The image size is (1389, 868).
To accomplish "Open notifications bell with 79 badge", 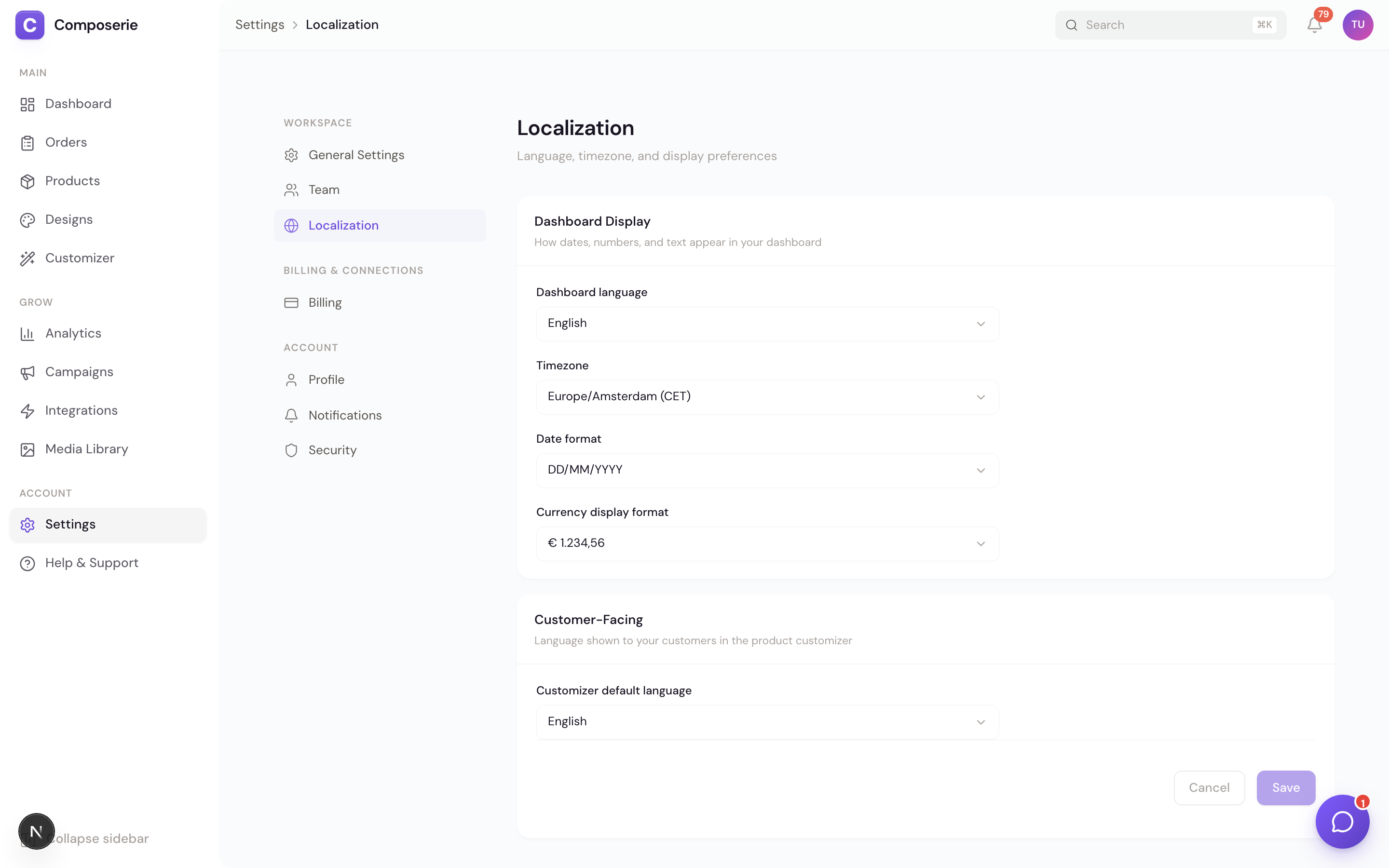I will pyautogui.click(x=1314, y=25).
